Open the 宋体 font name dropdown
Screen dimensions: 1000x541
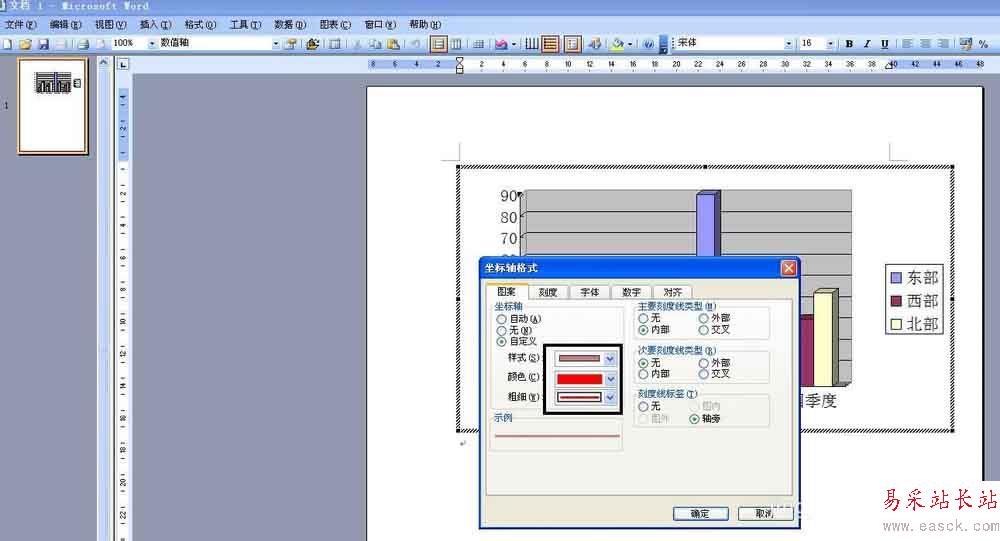click(788, 43)
